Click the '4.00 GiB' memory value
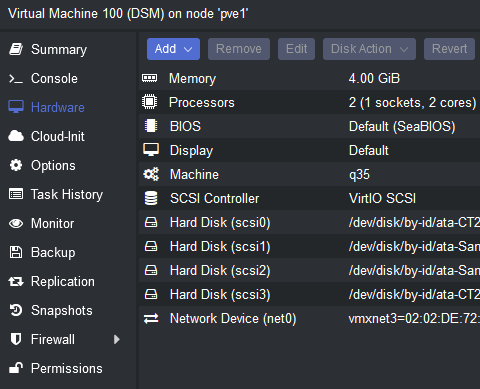480x389 pixels. coord(374,78)
